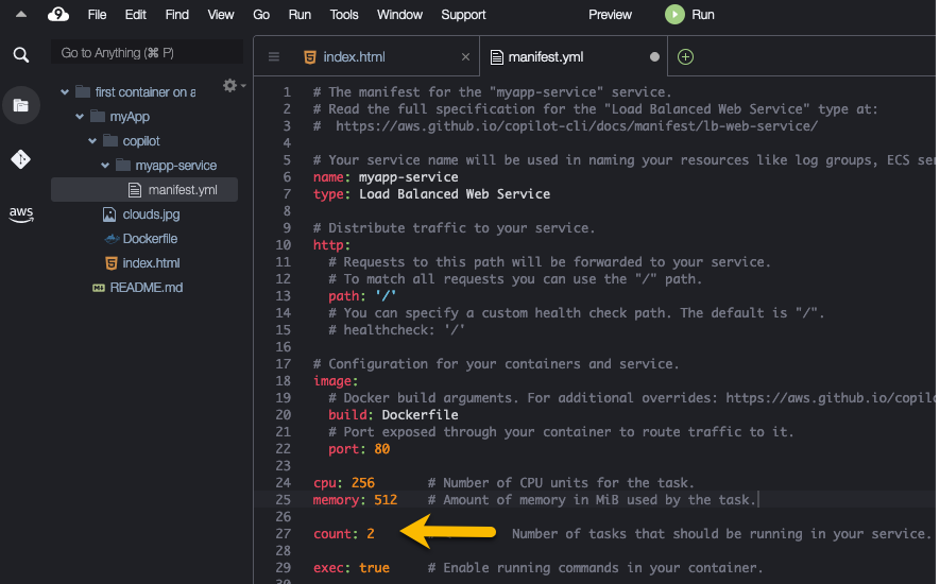Collapse the 'first container on a' root folder
Screen dimensions: 941x585
(x=65, y=92)
